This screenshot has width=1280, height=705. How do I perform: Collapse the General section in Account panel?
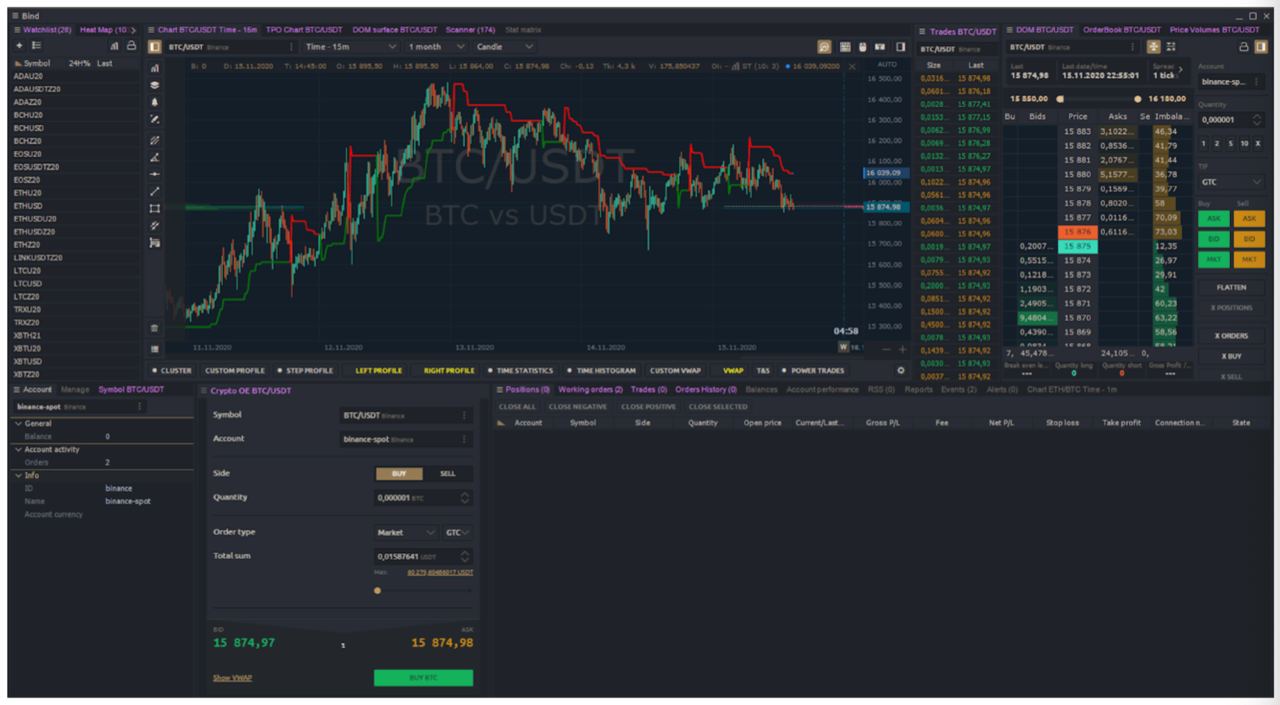(17, 424)
